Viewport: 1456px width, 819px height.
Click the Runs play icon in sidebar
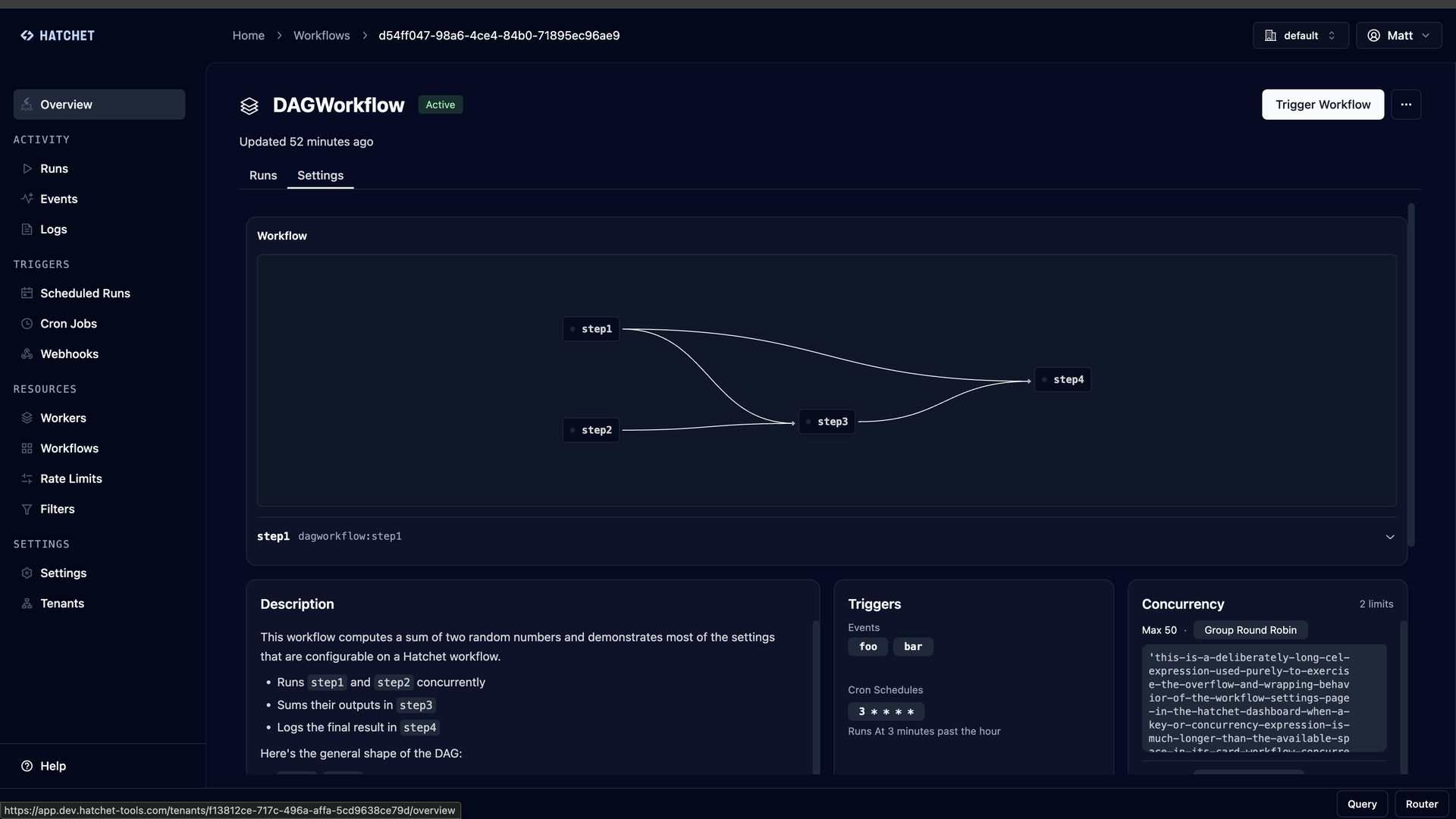27,168
